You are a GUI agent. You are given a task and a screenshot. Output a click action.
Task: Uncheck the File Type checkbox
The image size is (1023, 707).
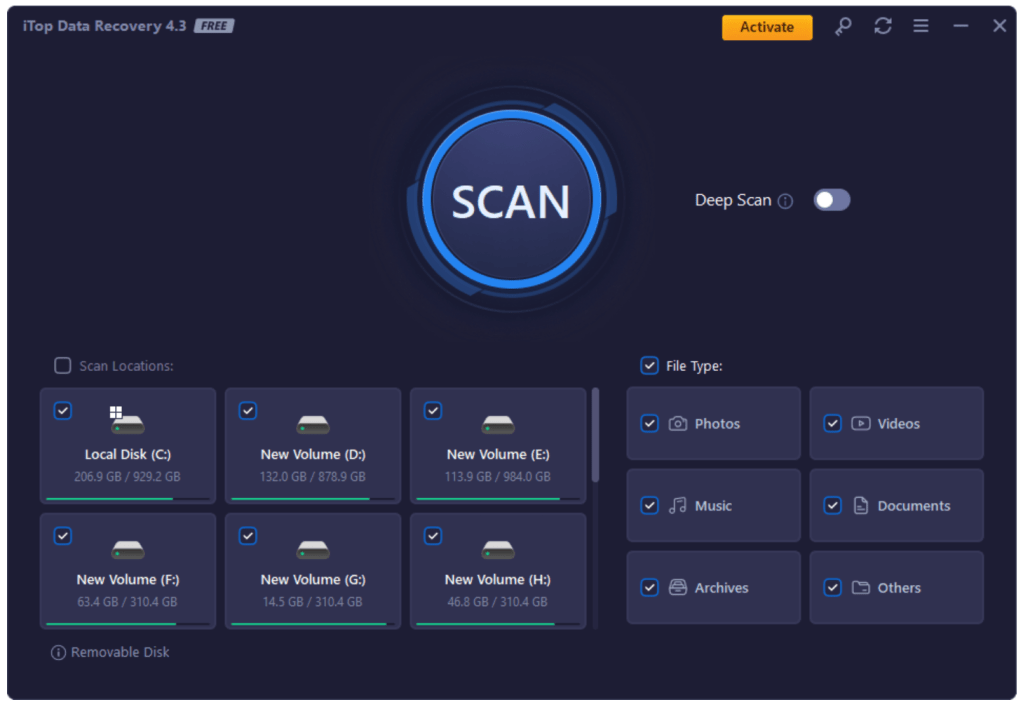pos(649,366)
